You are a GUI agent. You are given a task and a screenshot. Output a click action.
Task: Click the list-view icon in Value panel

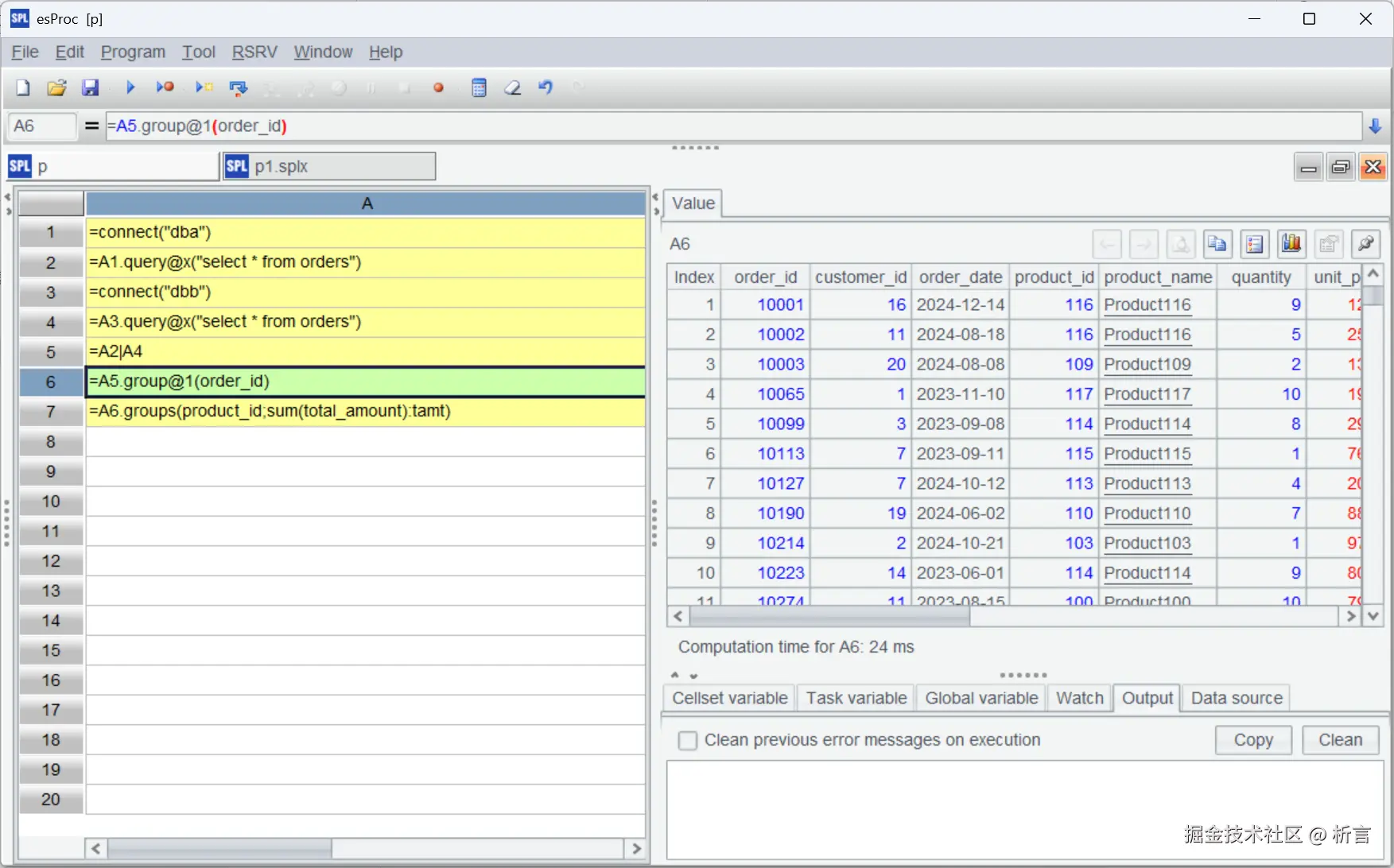[1254, 244]
